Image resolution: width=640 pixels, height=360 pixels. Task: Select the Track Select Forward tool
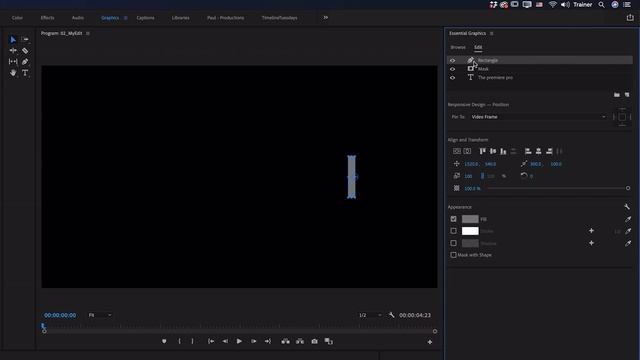point(25,40)
